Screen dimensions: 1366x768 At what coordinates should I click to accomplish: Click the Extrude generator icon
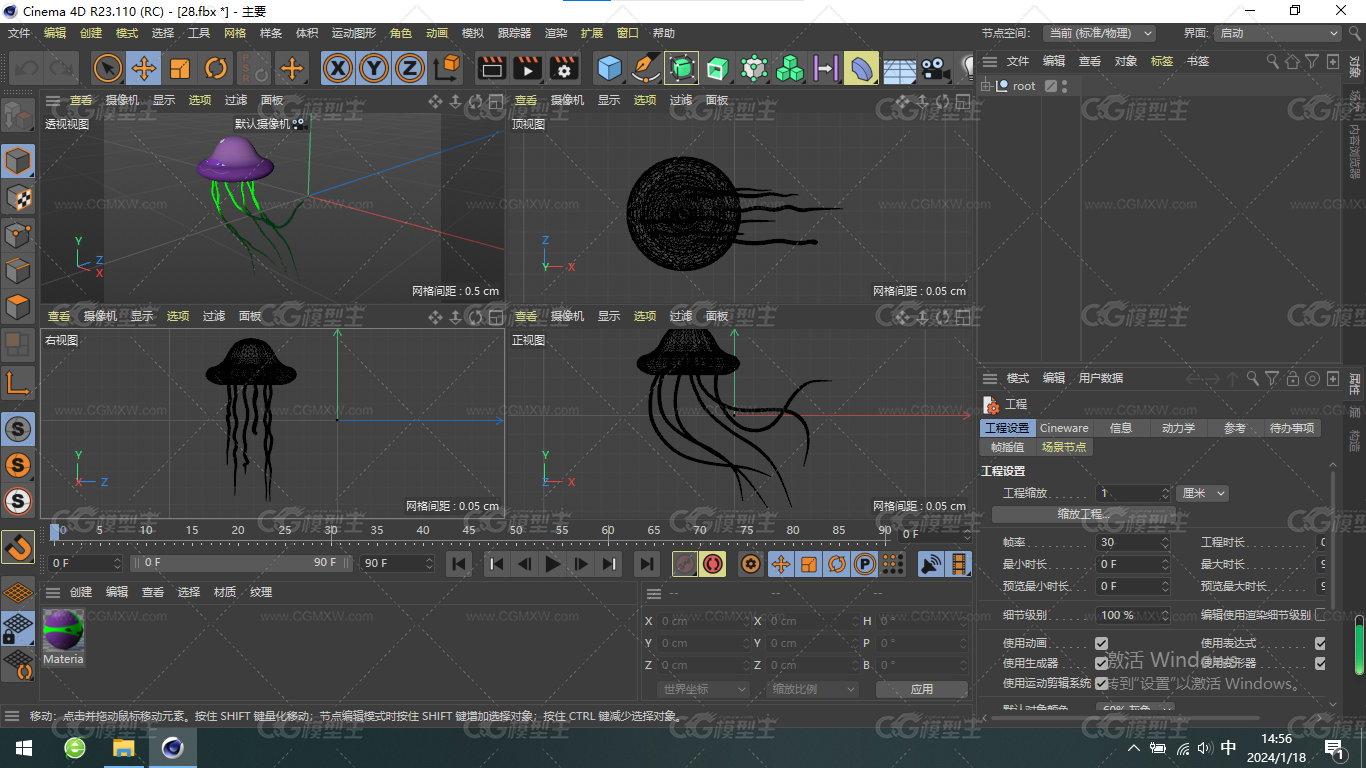click(718, 68)
